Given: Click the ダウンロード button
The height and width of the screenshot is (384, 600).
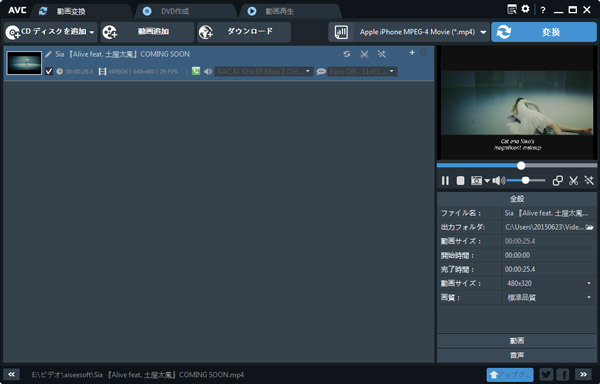Looking at the screenshot, I should pos(244,32).
